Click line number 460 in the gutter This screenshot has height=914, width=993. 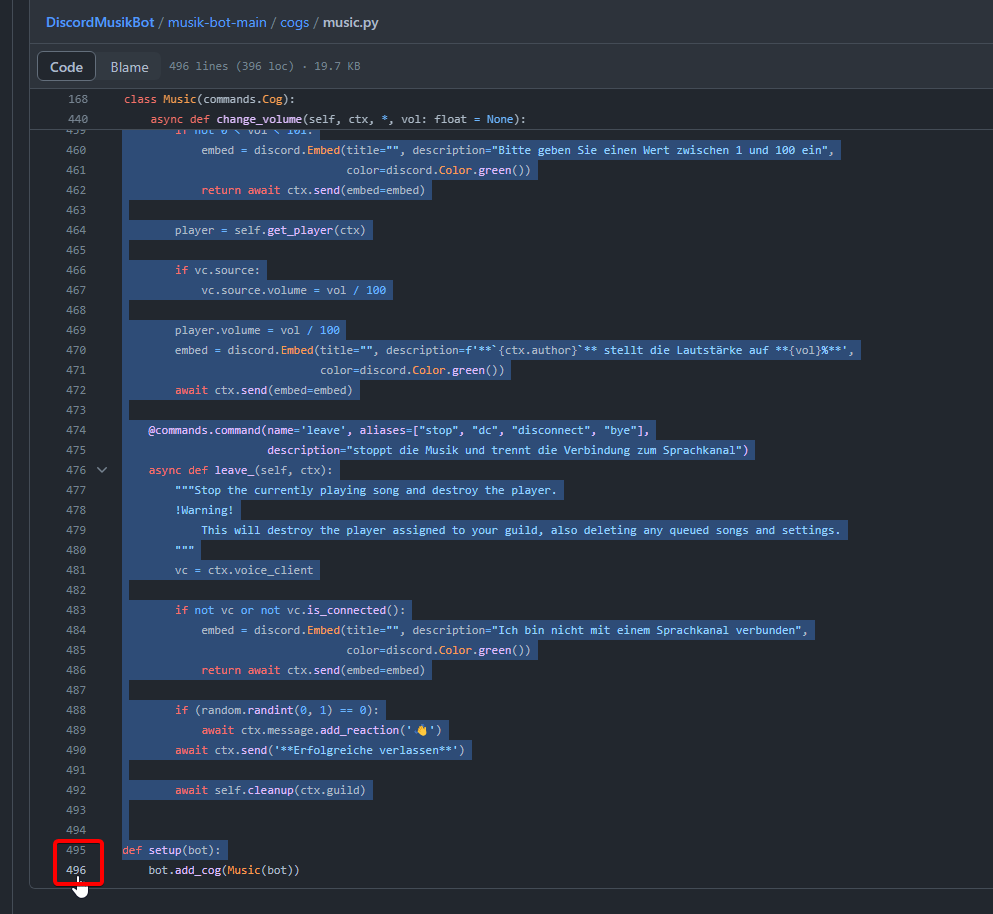coord(77,150)
